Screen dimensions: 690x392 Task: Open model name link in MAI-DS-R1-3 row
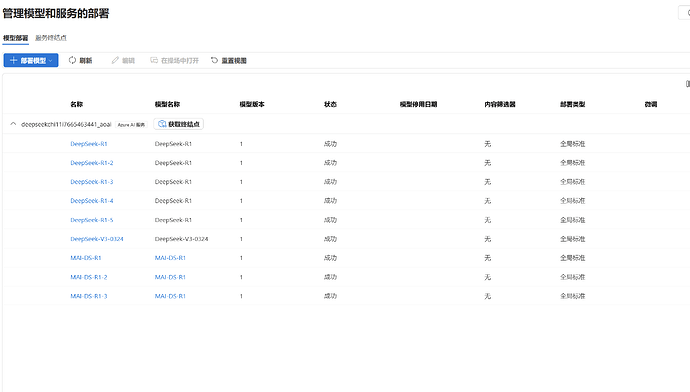point(170,296)
